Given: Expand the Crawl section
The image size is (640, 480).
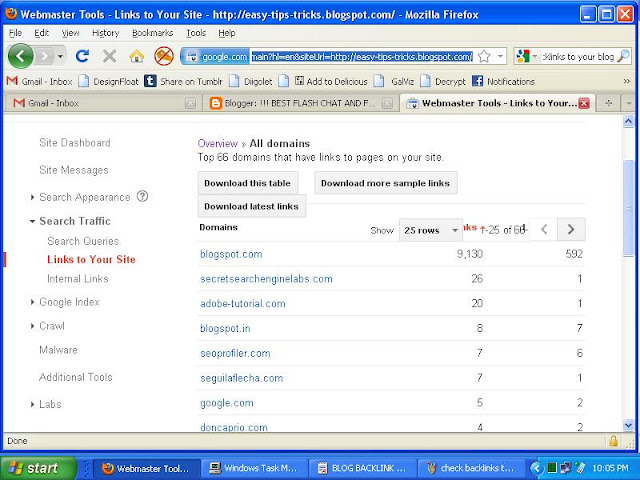Looking at the screenshot, I should (33, 326).
